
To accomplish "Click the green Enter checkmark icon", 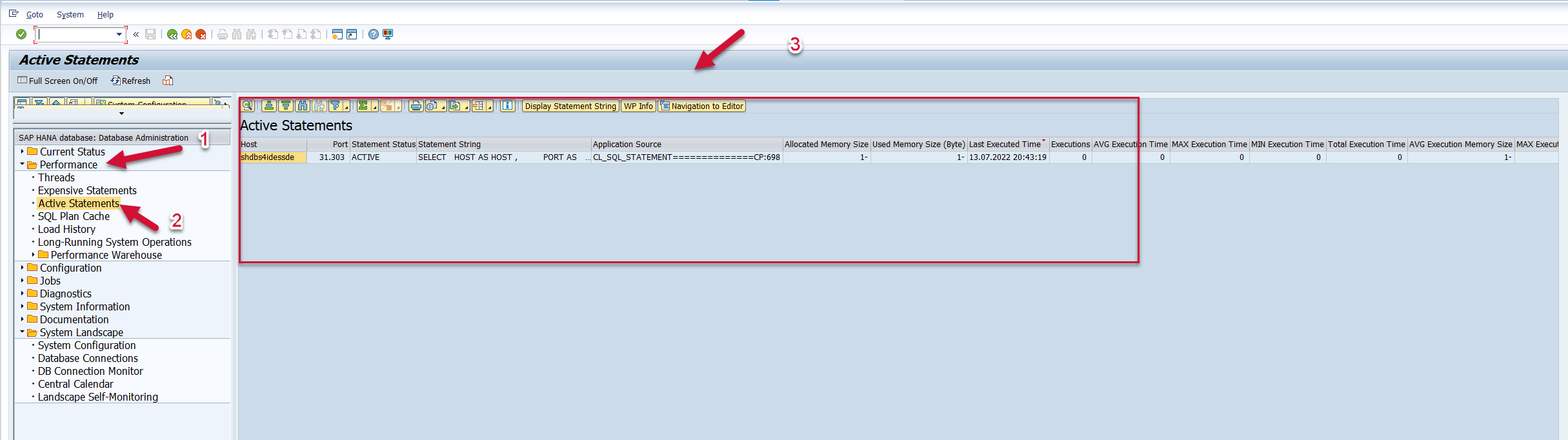I will pos(21,34).
